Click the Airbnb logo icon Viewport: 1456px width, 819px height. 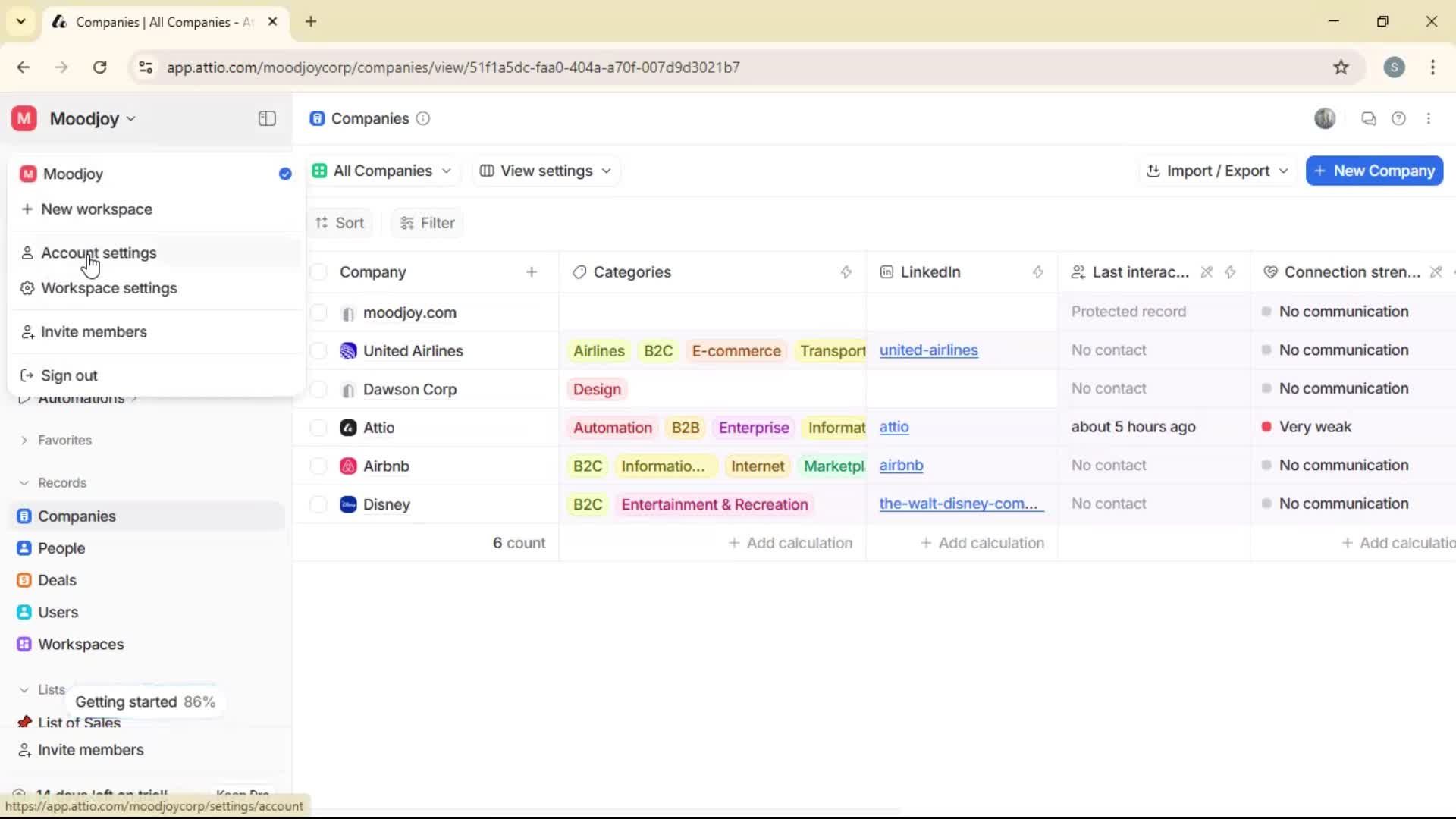(348, 466)
